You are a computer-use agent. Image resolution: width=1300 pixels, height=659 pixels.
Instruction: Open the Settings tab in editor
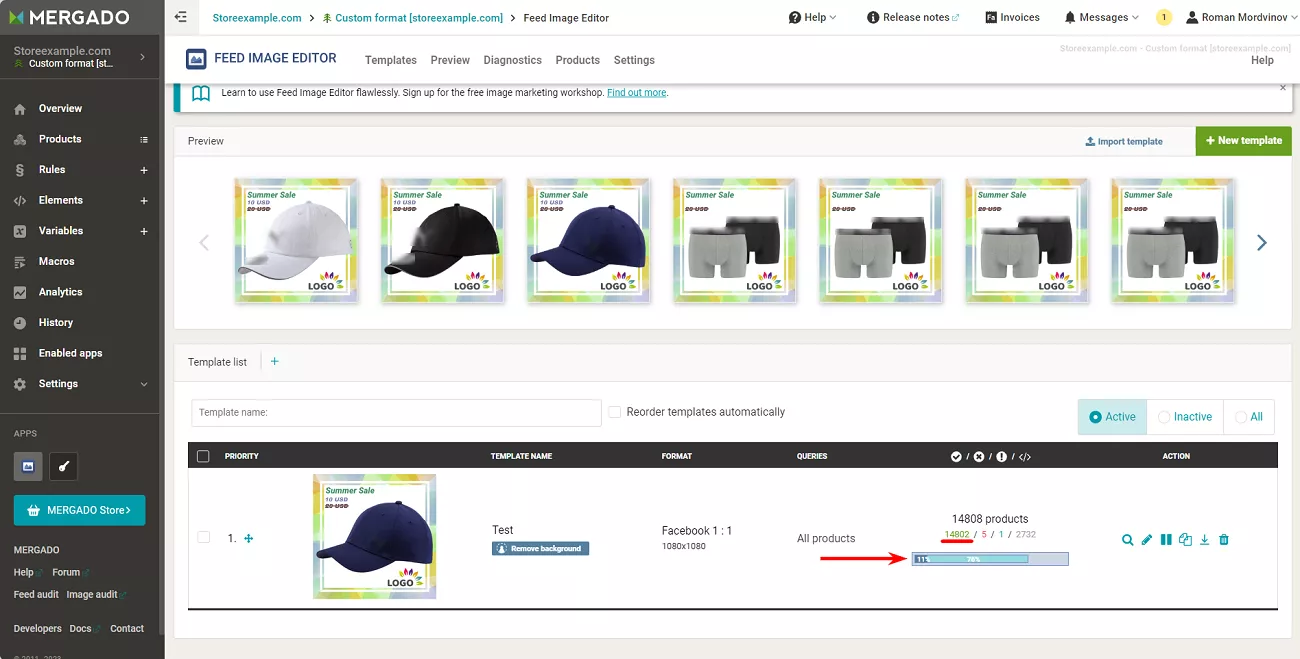click(x=634, y=60)
